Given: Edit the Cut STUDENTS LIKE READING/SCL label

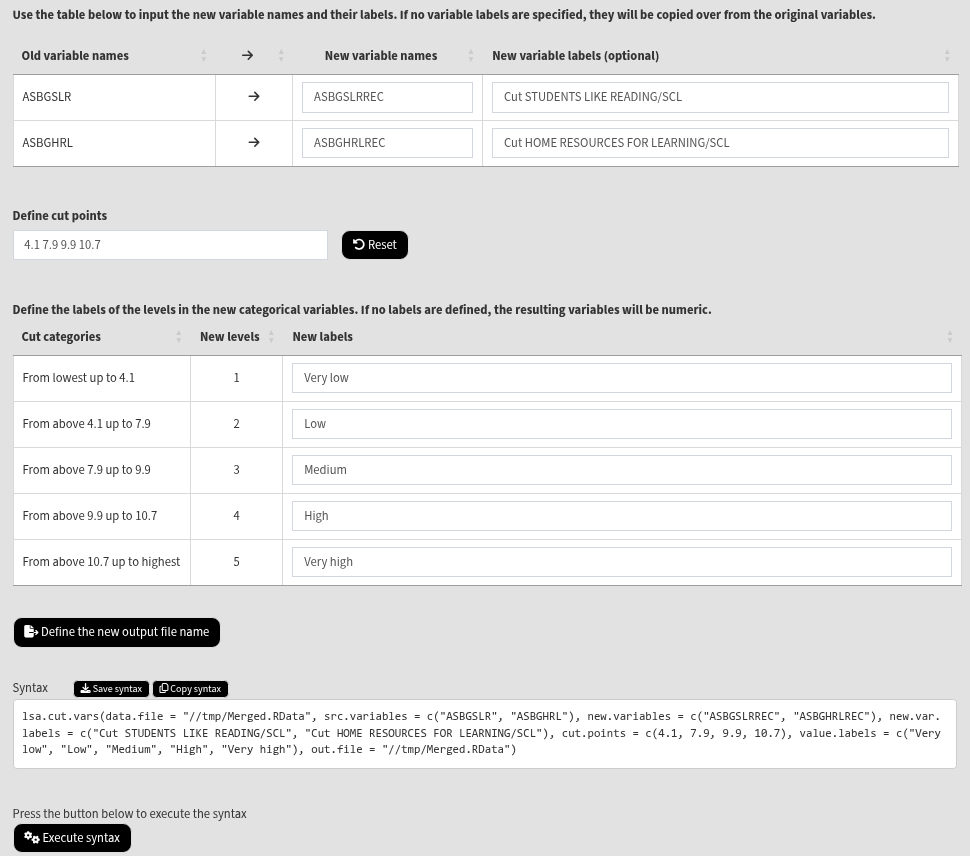Looking at the screenshot, I should click(720, 97).
